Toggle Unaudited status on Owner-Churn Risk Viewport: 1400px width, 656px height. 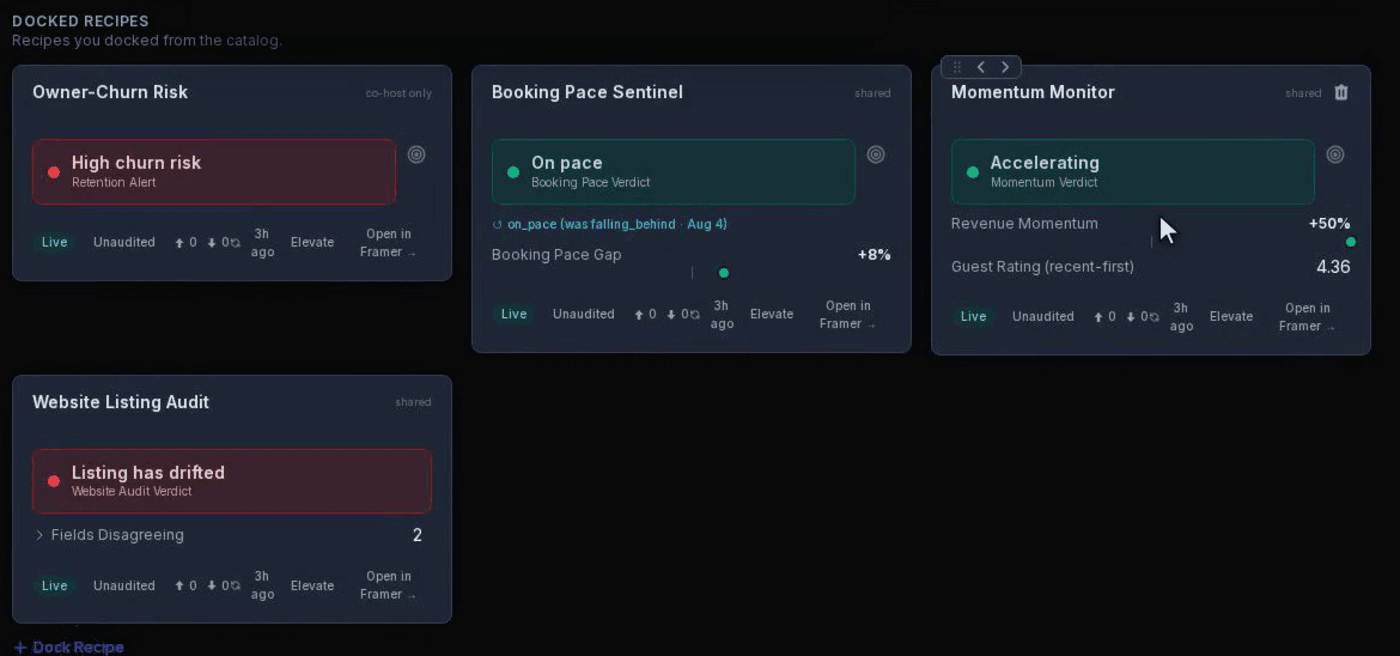tap(124, 242)
